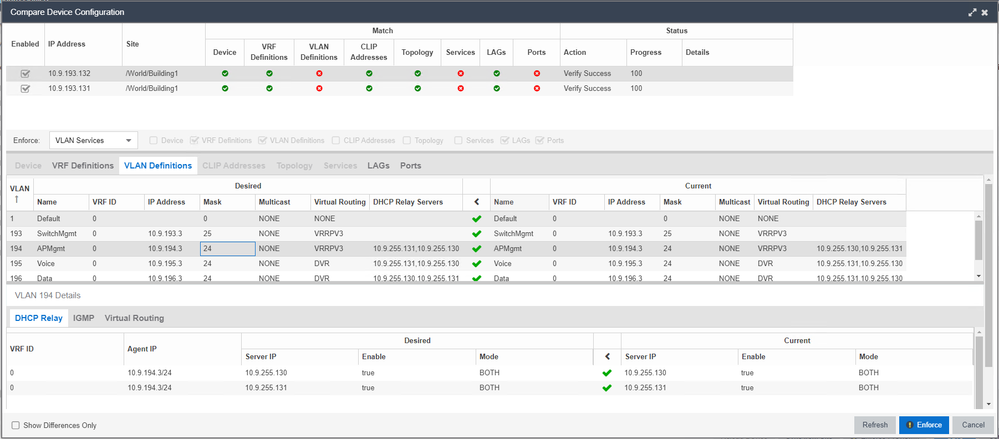Click green checkmark for DHCP server 10.9.255.131
Viewport: 999px width, 439px height.
606,387
